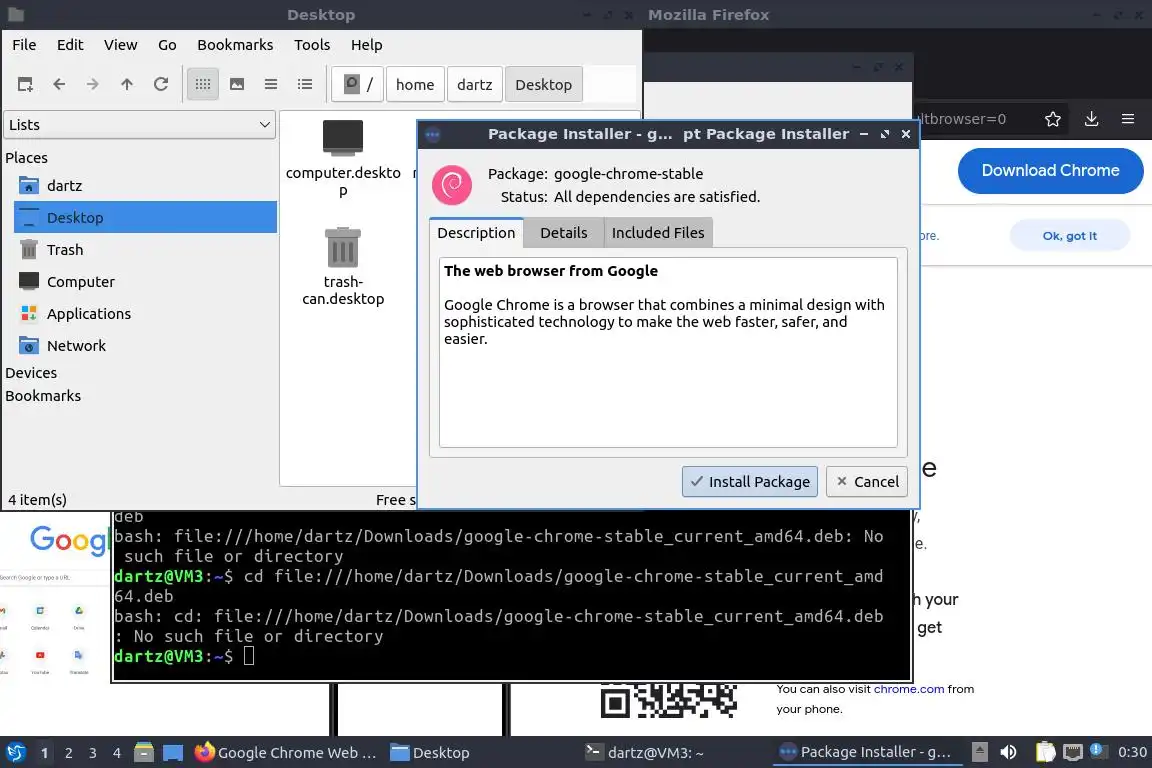The height and width of the screenshot is (768, 1152).
Task: Switch to Google Chrome Web Firefox task
Action: 285,753
